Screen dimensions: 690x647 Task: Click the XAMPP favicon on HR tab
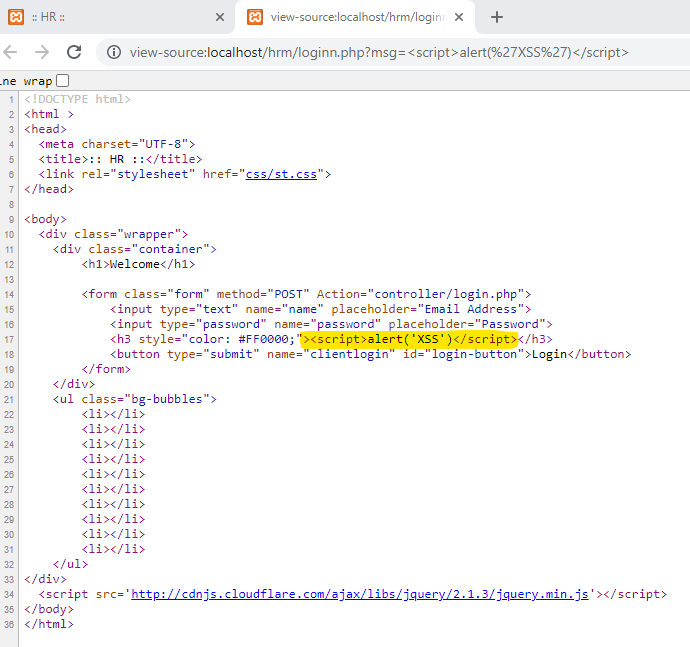pos(16,17)
